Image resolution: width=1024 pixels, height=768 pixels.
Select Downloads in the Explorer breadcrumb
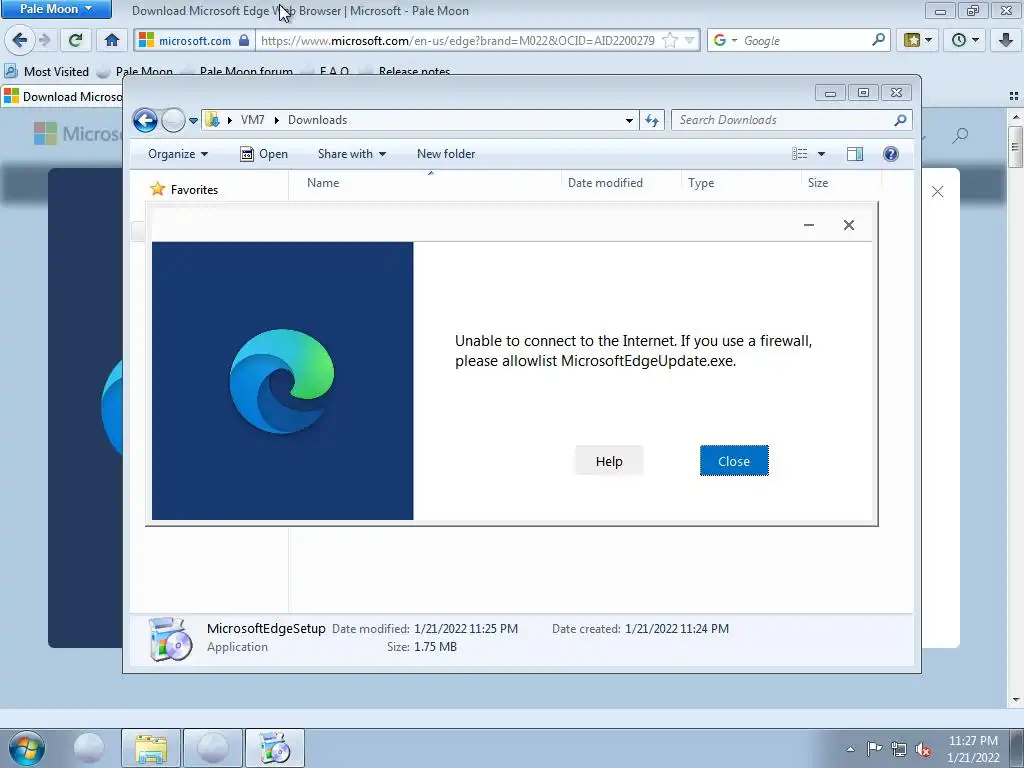click(x=317, y=120)
